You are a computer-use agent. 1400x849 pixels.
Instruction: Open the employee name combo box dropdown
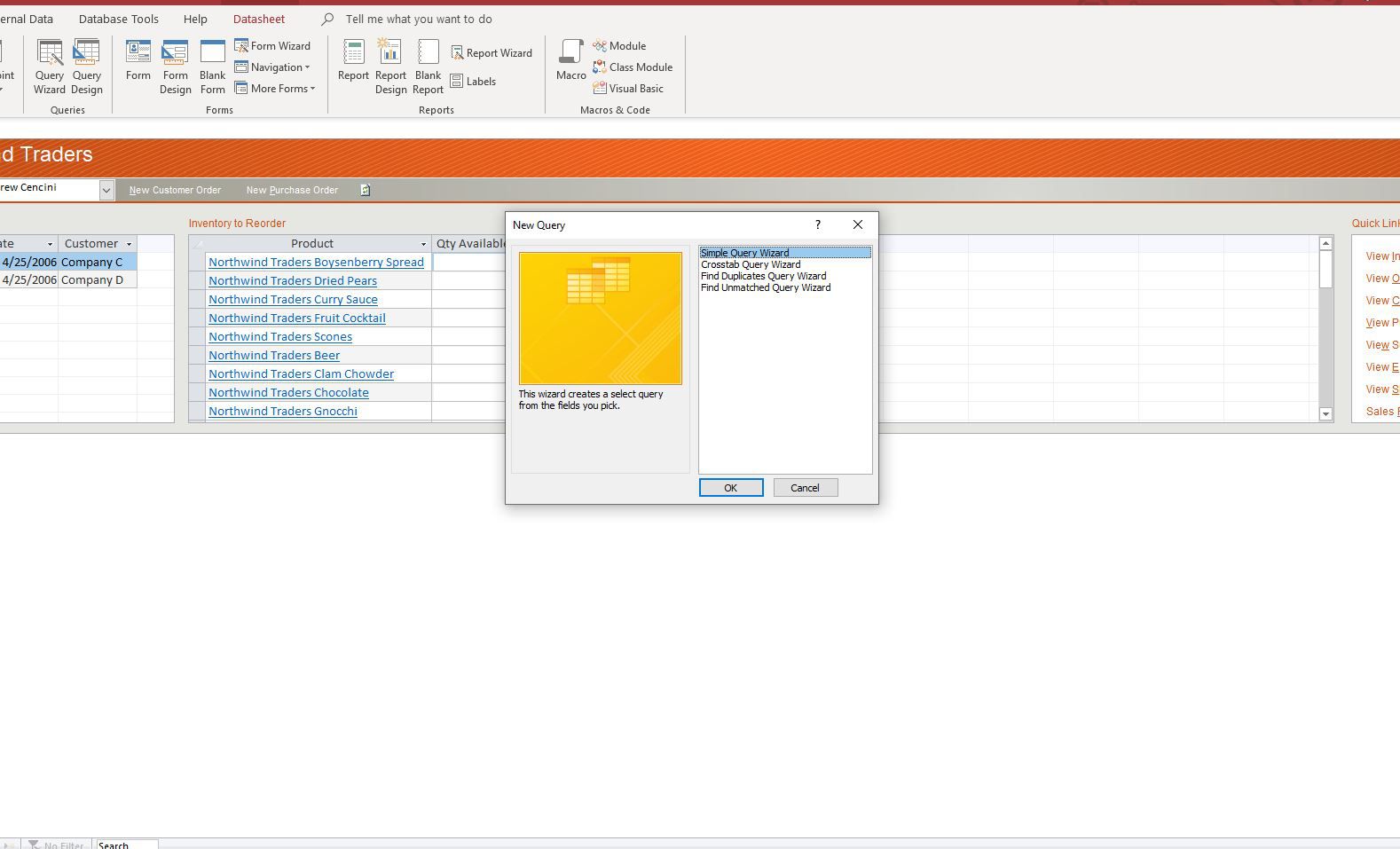[106, 189]
